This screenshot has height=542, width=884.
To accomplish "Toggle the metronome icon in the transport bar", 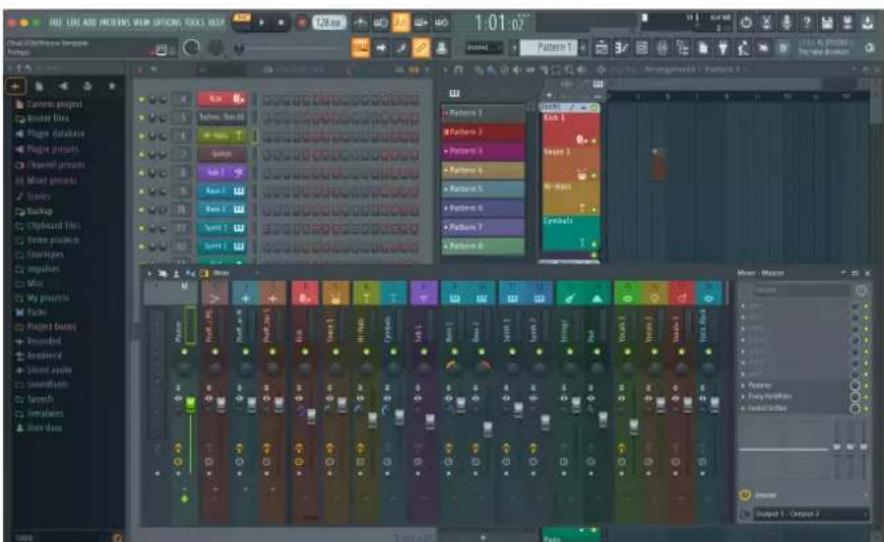I will pyautogui.click(x=360, y=23).
